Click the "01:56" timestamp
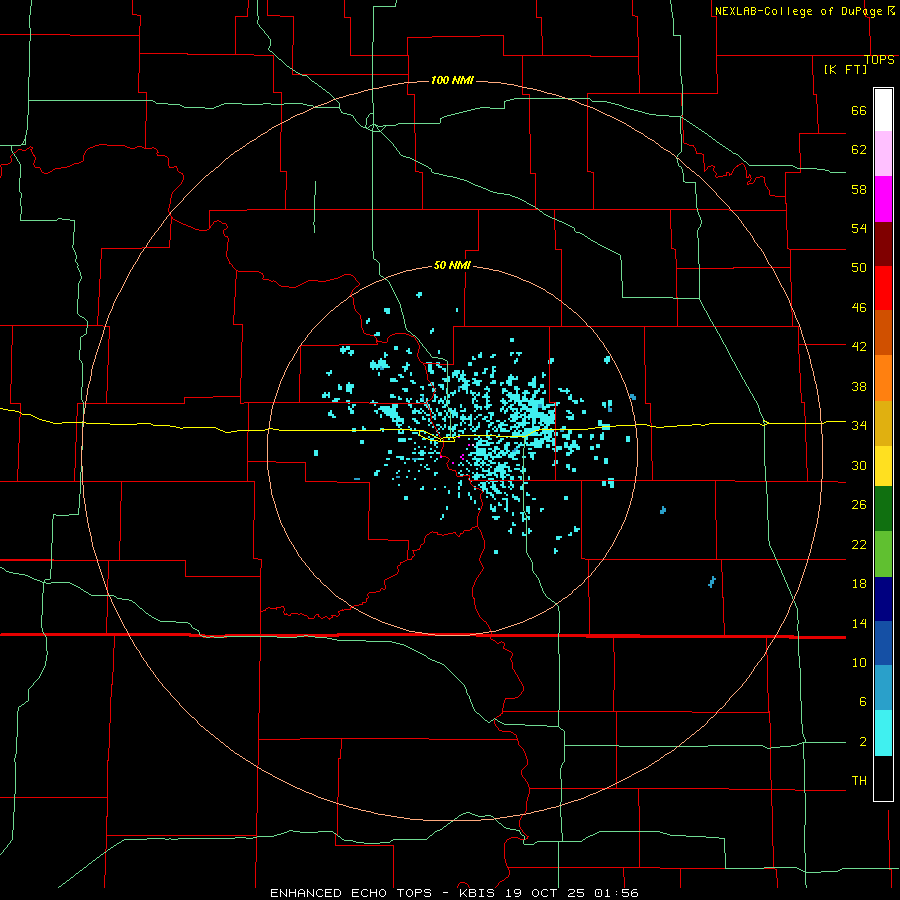The width and height of the screenshot is (900, 900). (x=616, y=893)
